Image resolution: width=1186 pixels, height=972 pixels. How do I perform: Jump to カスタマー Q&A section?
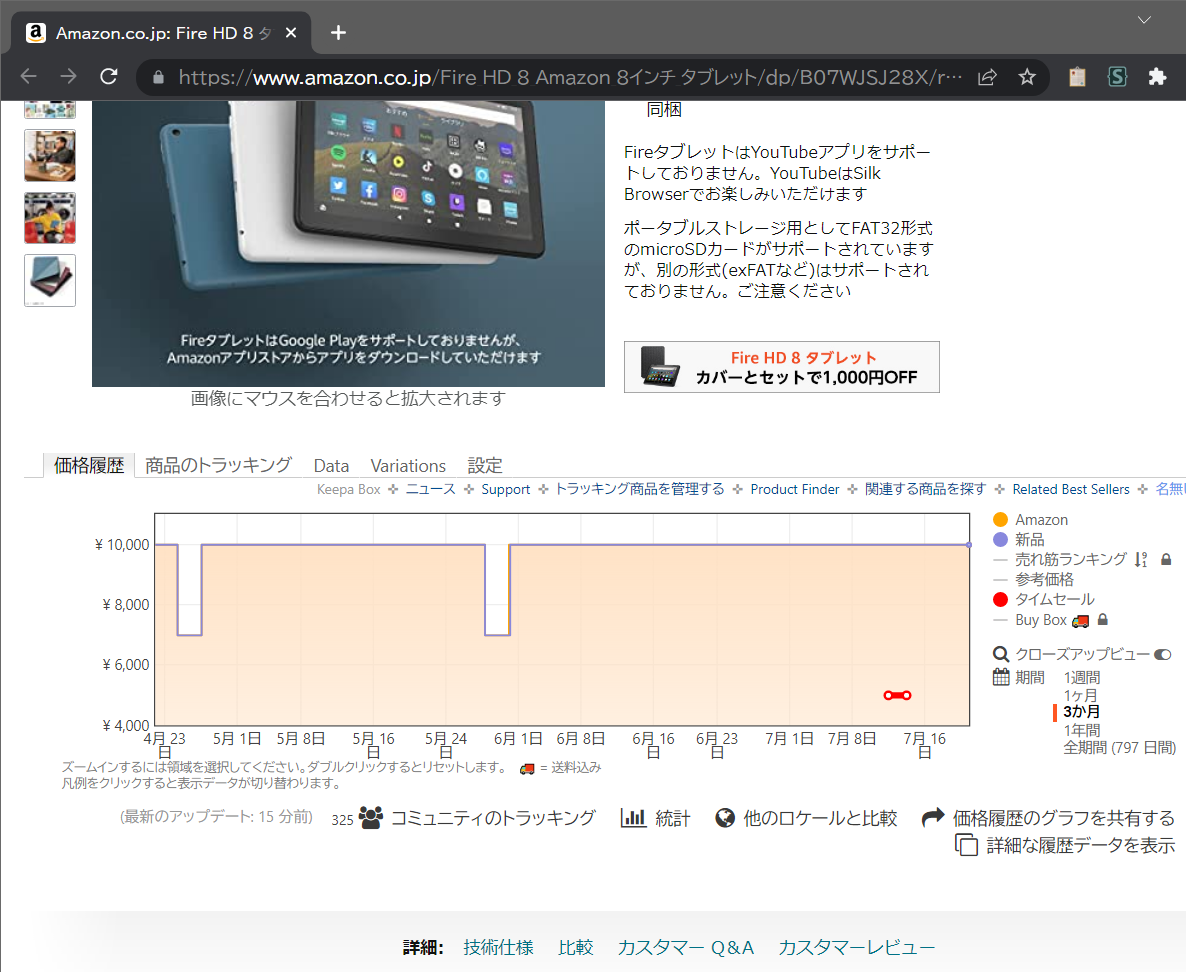point(685,947)
